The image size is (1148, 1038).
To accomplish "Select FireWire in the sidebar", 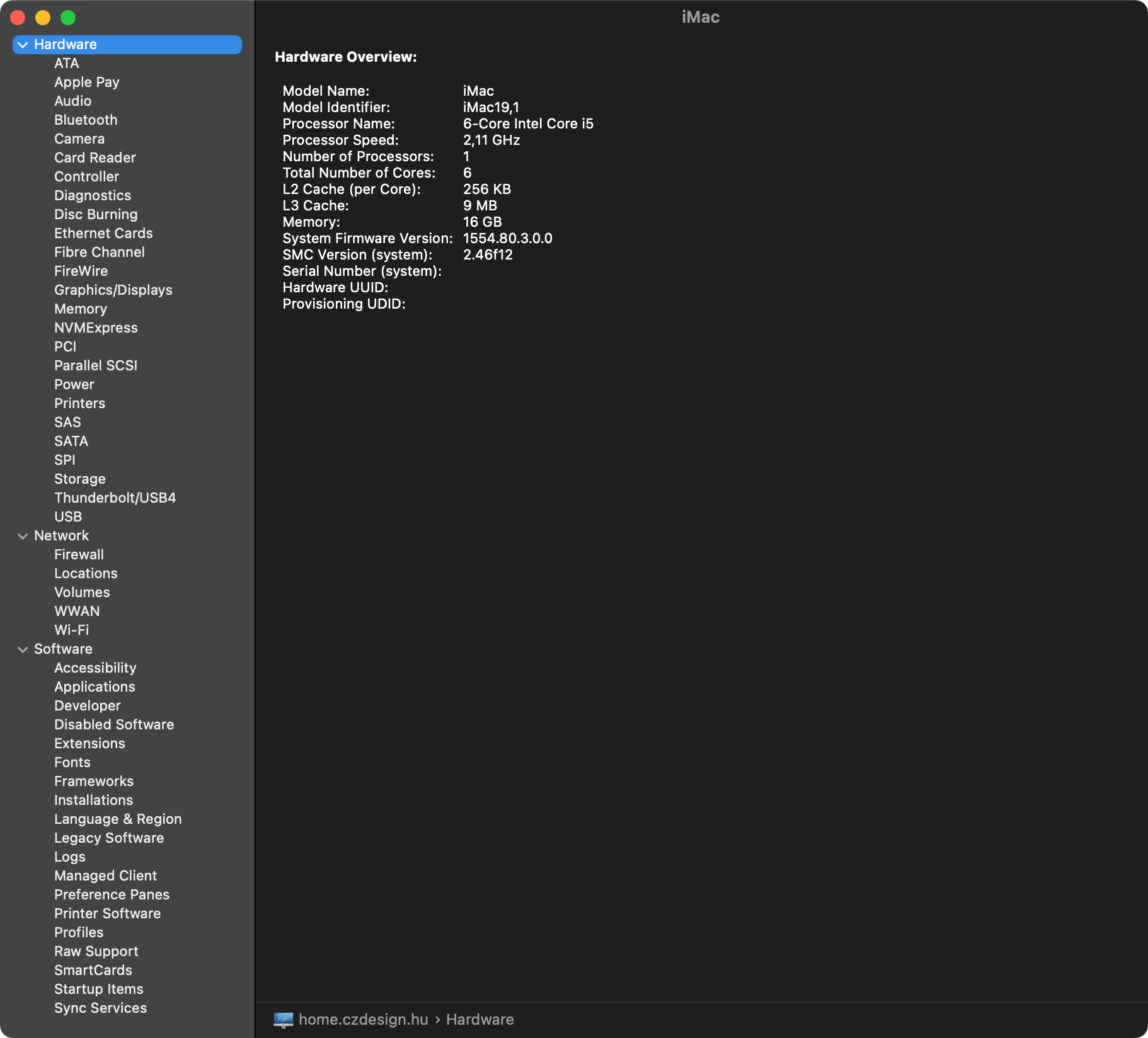I will (81, 271).
